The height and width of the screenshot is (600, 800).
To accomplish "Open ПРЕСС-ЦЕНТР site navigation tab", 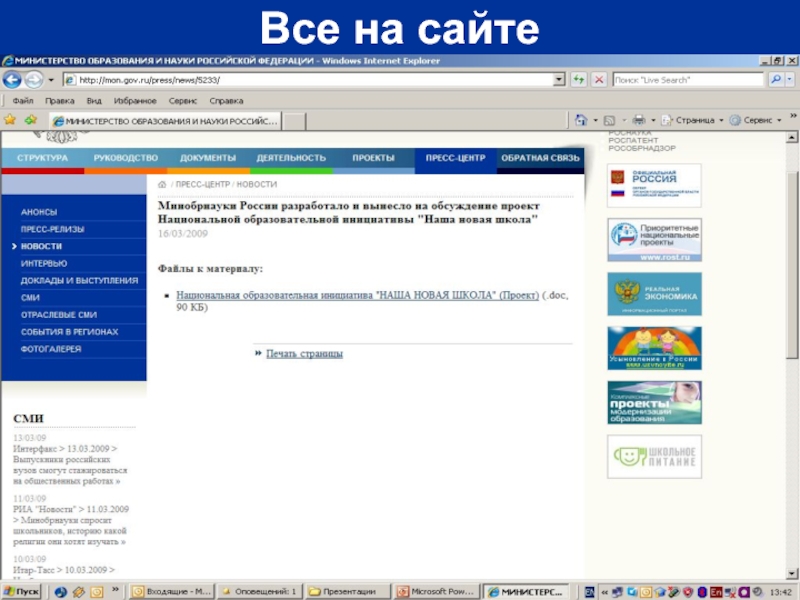I will [x=456, y=158].
